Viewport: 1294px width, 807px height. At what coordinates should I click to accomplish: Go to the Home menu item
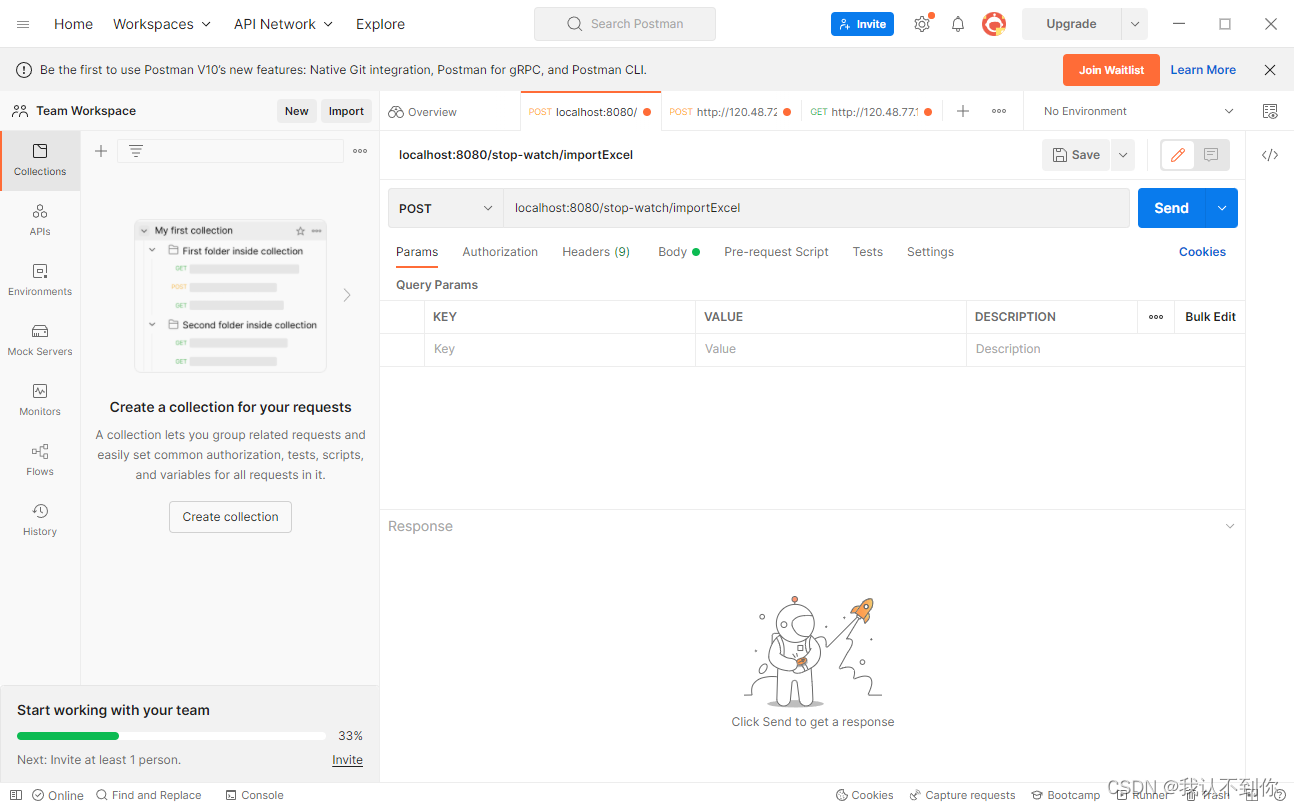tap(73, 24)
